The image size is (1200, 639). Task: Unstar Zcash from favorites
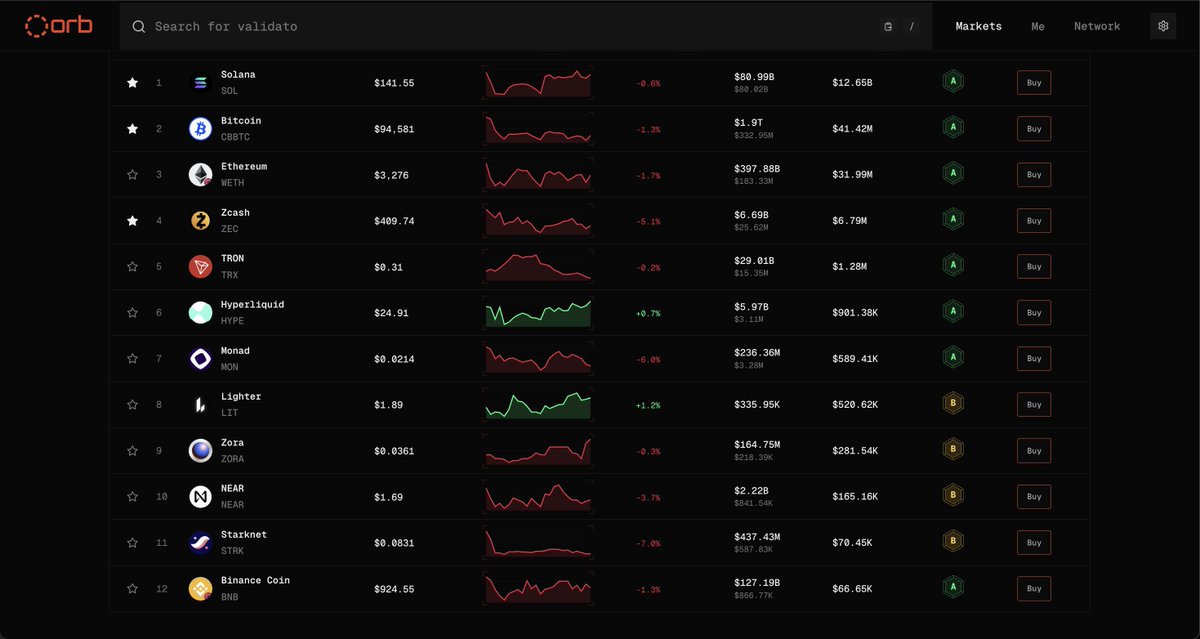click(132, 221)
